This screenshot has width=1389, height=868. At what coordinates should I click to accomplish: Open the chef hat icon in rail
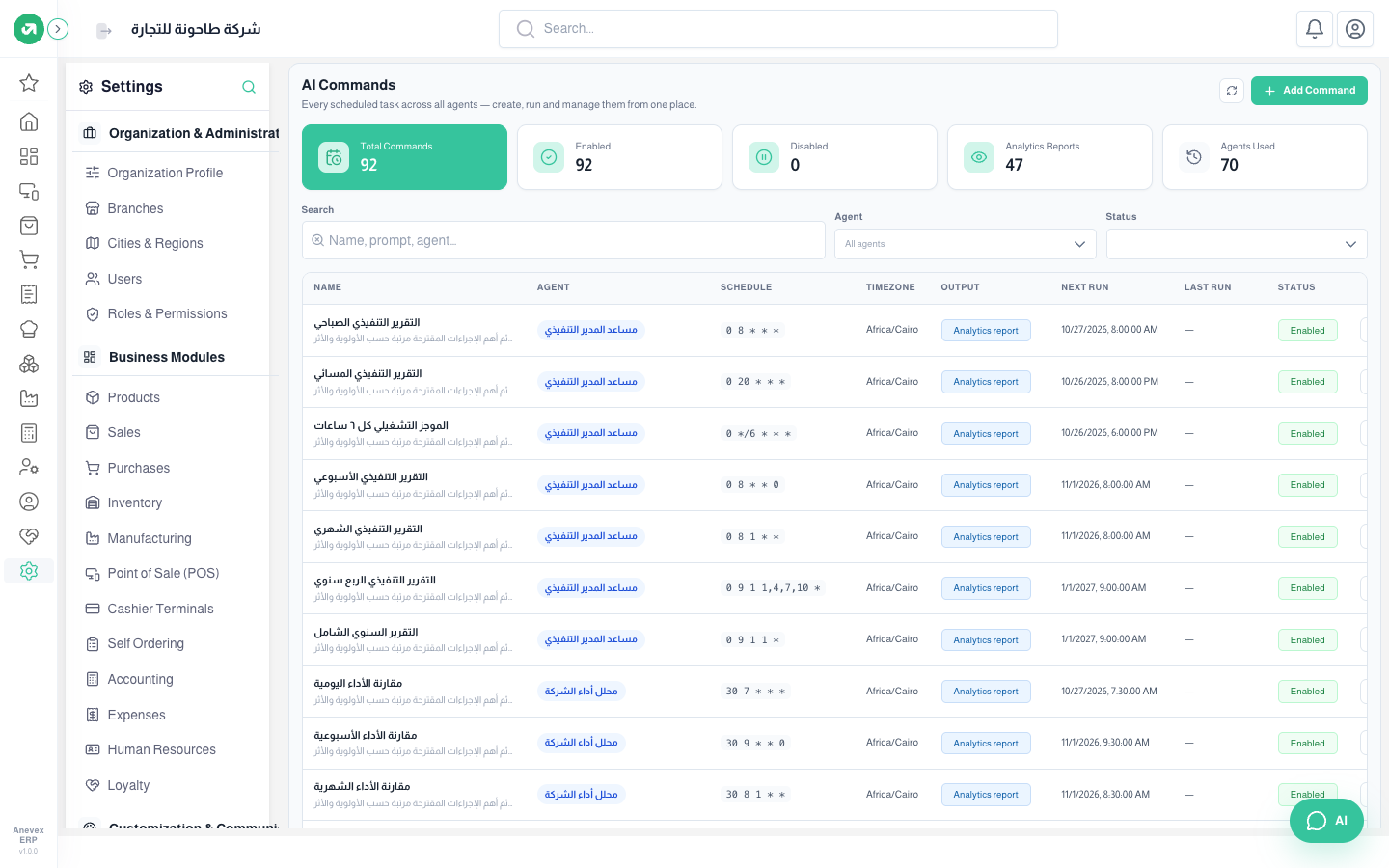pyautogui.click(x=29, y=329)
